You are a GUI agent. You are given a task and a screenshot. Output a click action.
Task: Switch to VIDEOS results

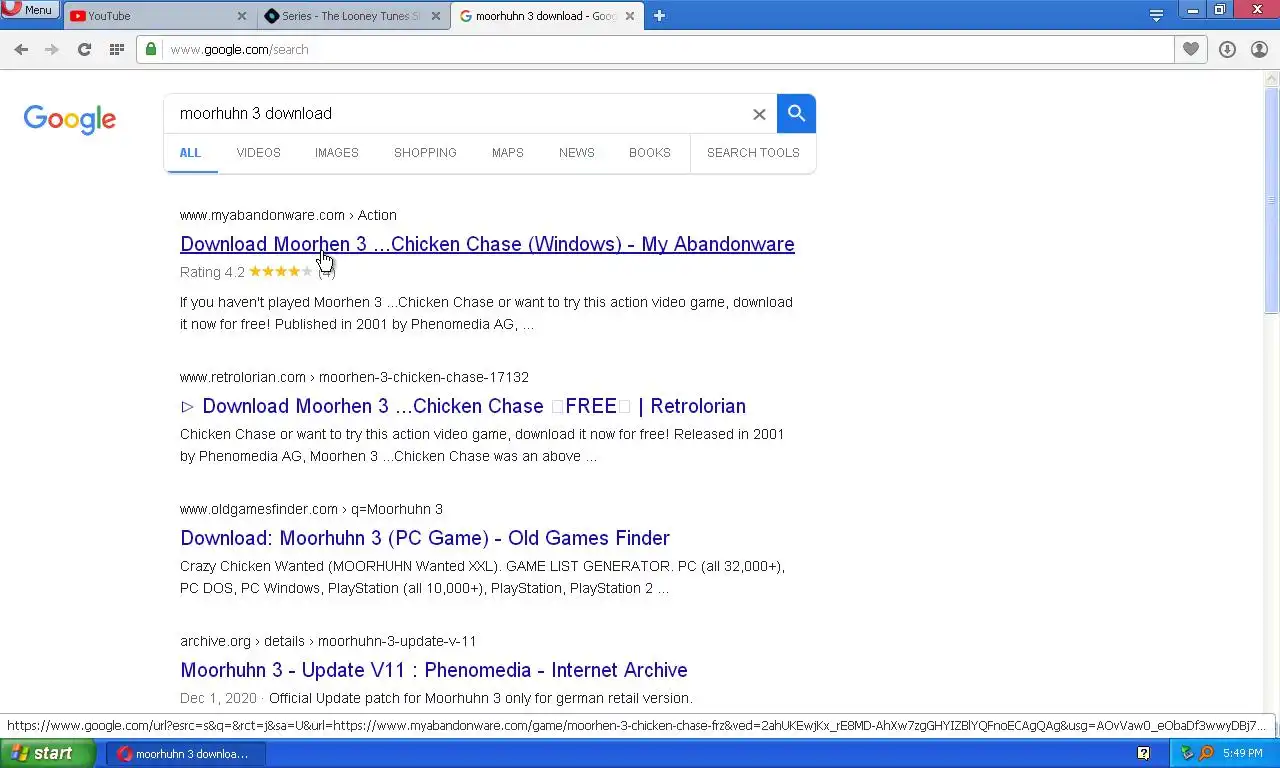coord(258,153)
